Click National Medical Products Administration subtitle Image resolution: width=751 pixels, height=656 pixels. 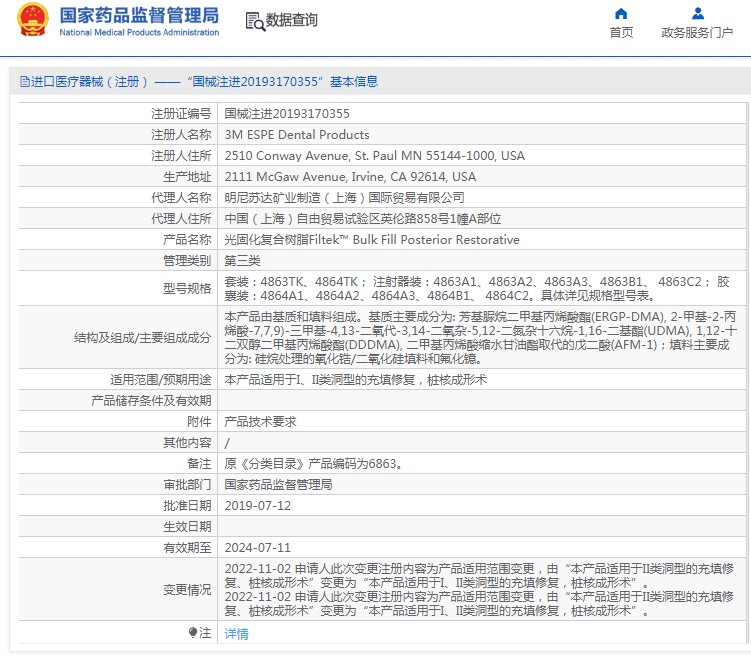[139, 33]
